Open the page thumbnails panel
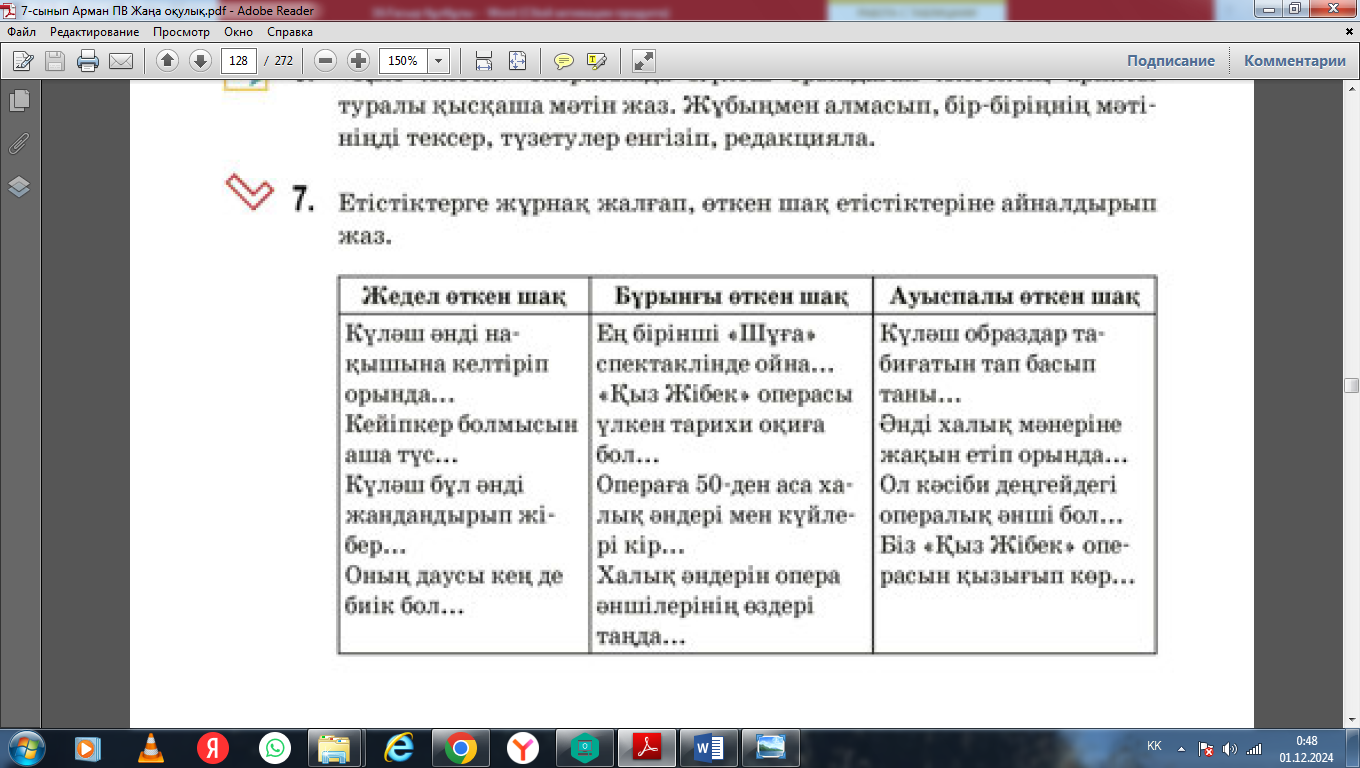 pyautogui.click(x=18, y=100)
